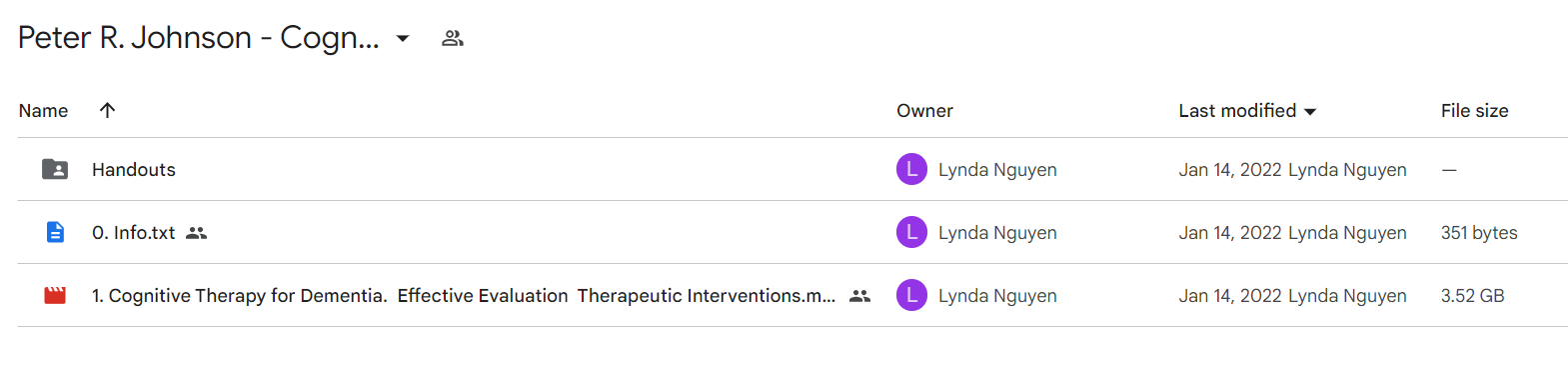This screenshot has height=372, width=1568.
Task: Toggle the Name sort direction arrow
Action: (107, 110)
